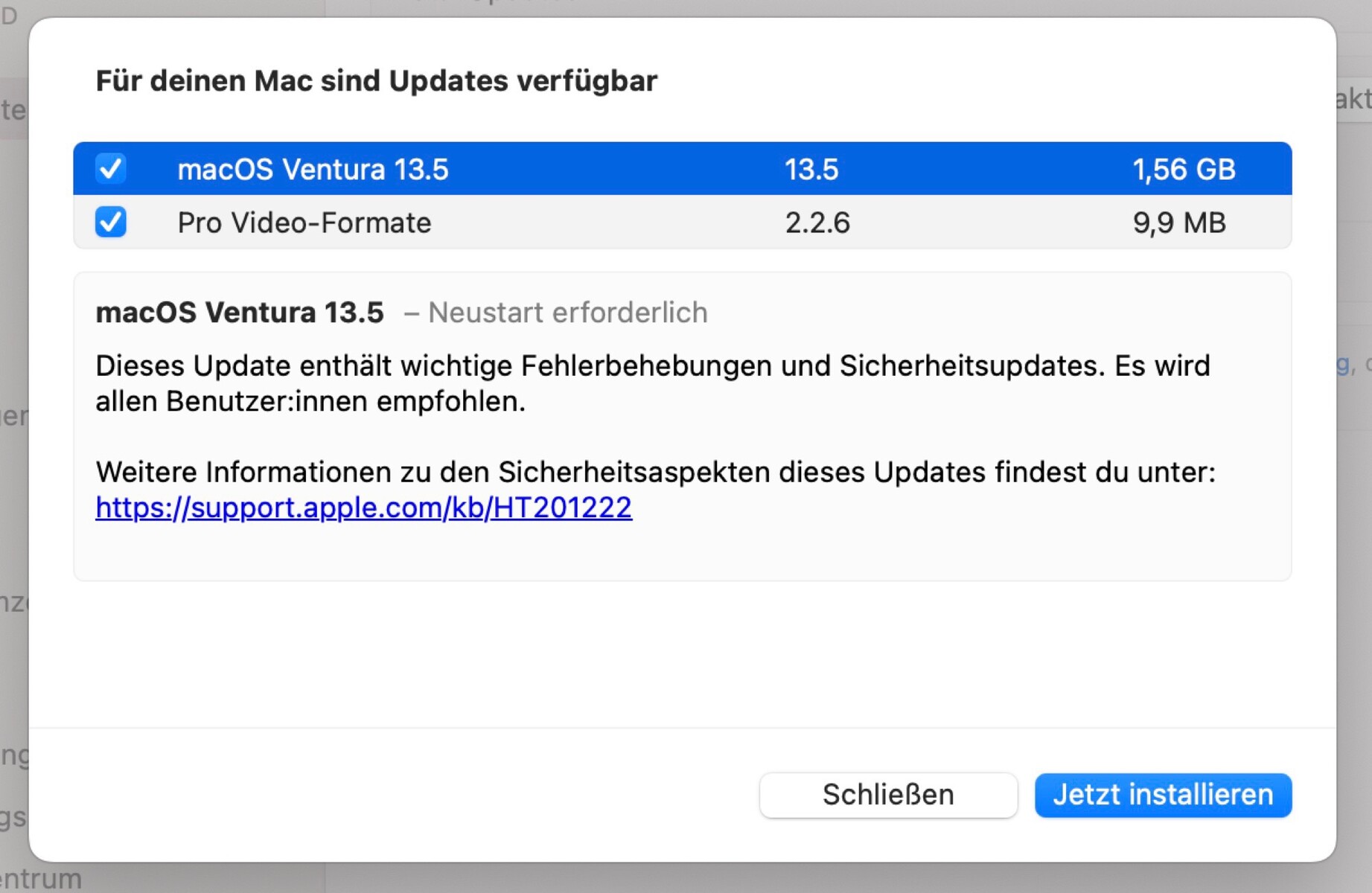Uncheck the Pro Video-Formate update checkbox
This screenshot has width=1372, height=893.
[x=111, y=222]
